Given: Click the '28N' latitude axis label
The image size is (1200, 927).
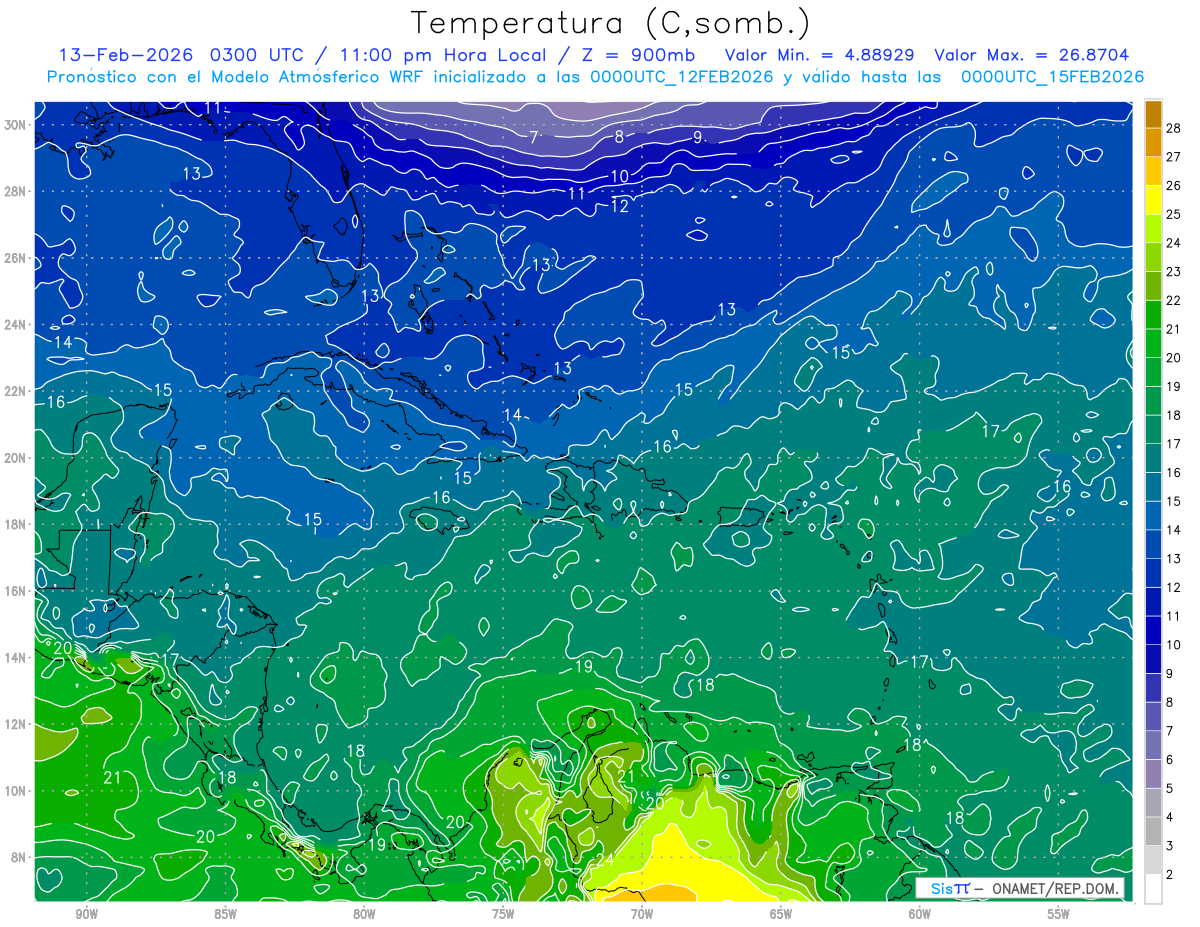Looking at the screenshot, I should point(17,191).
